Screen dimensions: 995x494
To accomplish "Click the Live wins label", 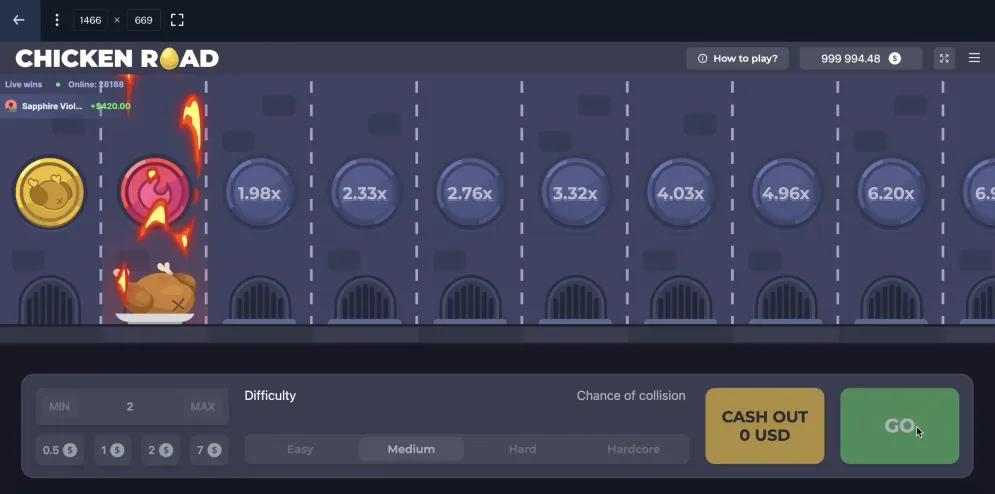I will (23, 84).
